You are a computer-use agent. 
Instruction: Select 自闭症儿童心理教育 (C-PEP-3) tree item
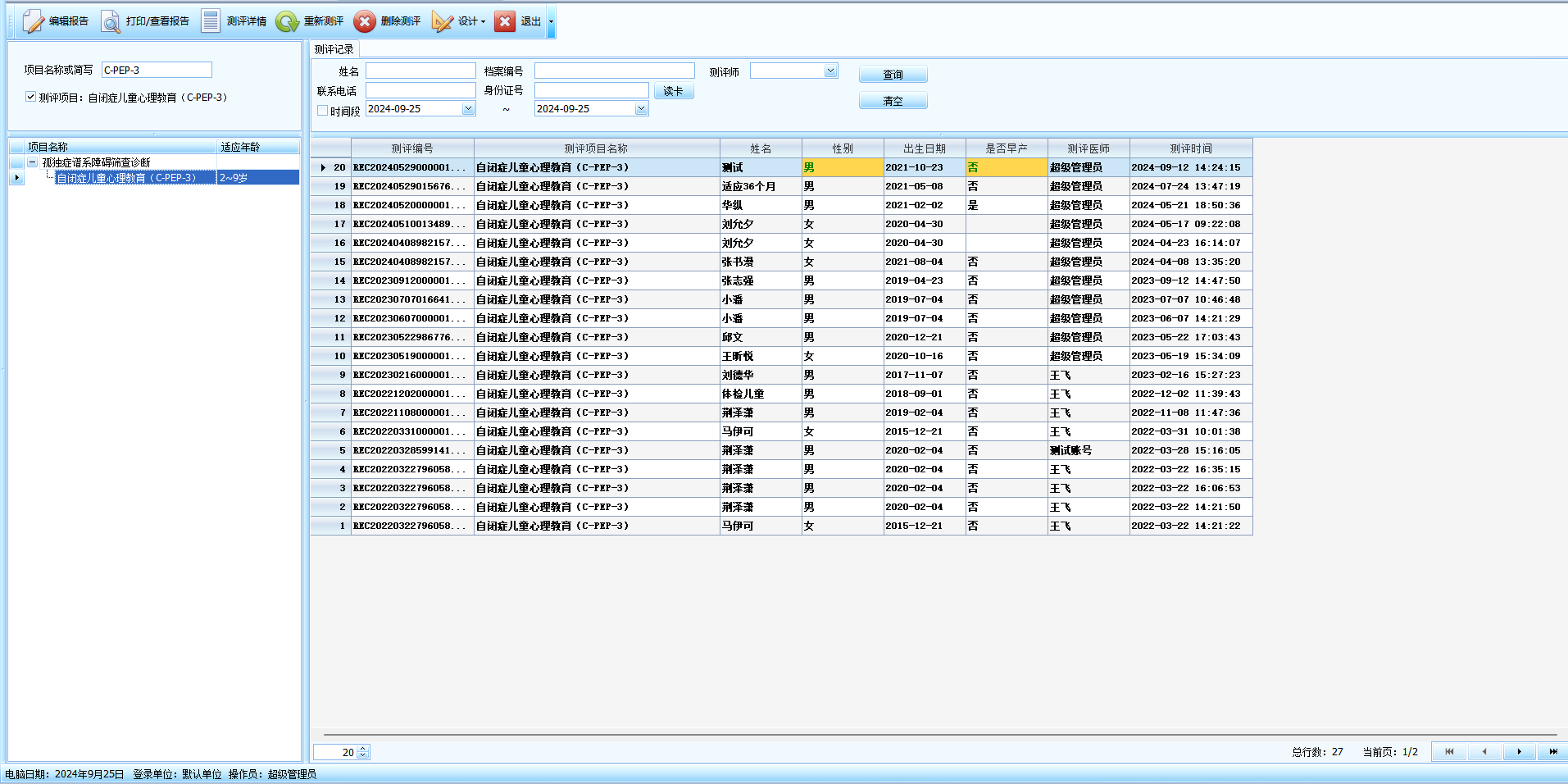pyautogui.click(x=126, y=178)
